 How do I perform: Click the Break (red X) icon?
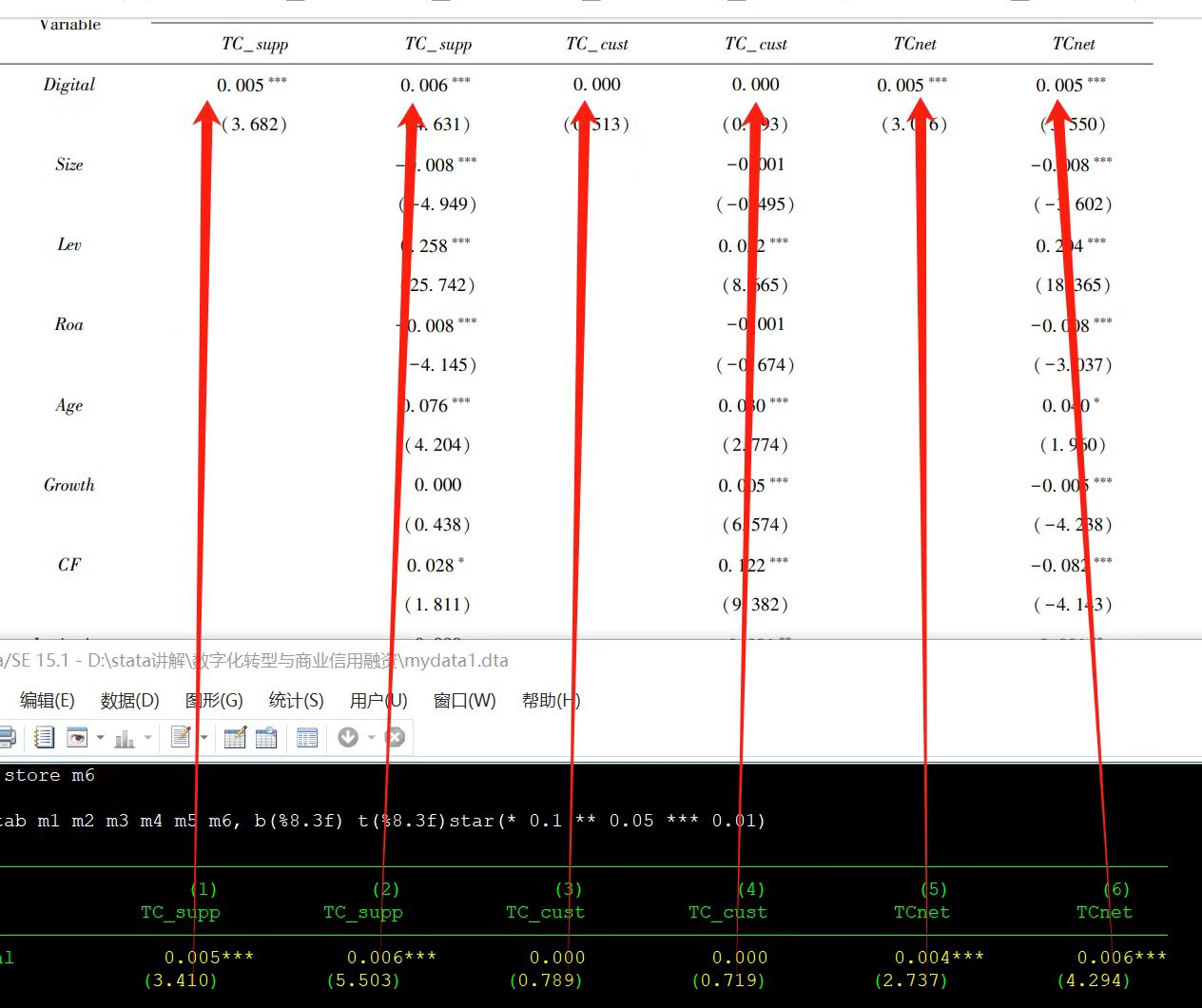click(x=396, y=737)
